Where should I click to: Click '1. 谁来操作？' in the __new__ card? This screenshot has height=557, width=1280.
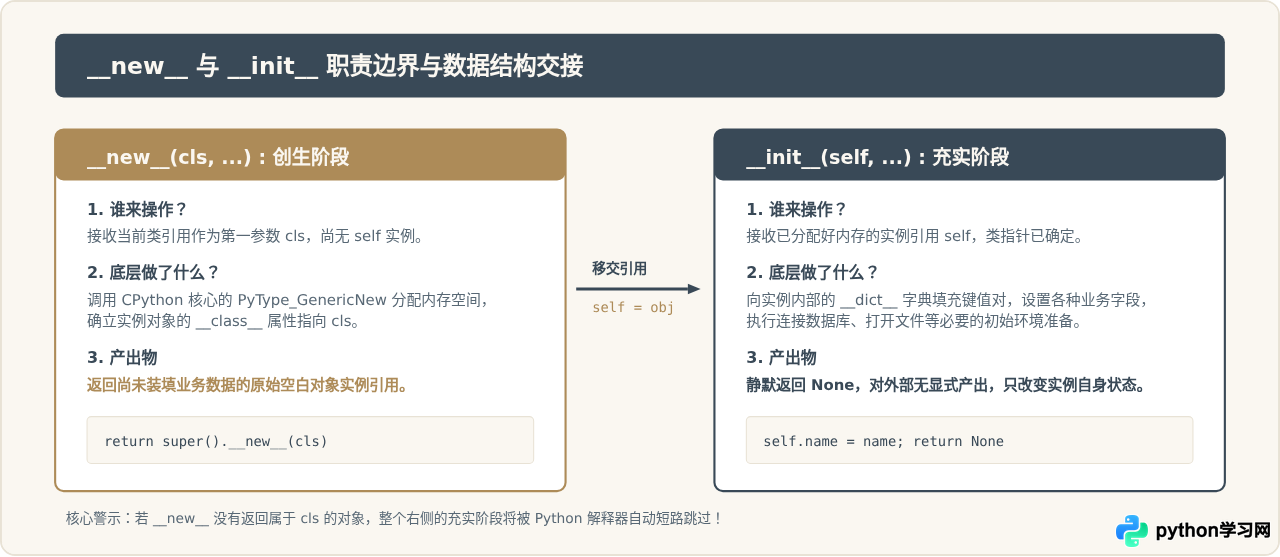point(137,209)
